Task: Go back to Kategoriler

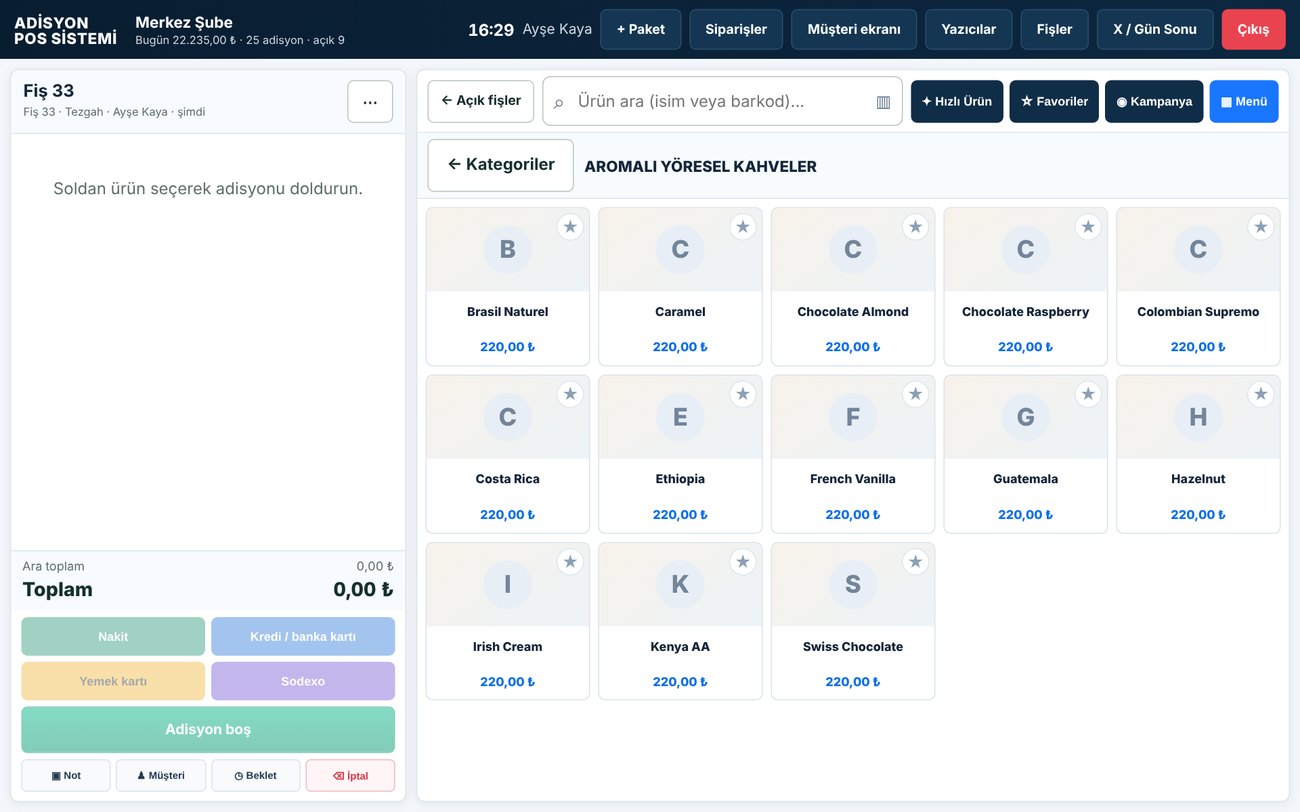Action: pyautogui.click(x=501, y=165)
